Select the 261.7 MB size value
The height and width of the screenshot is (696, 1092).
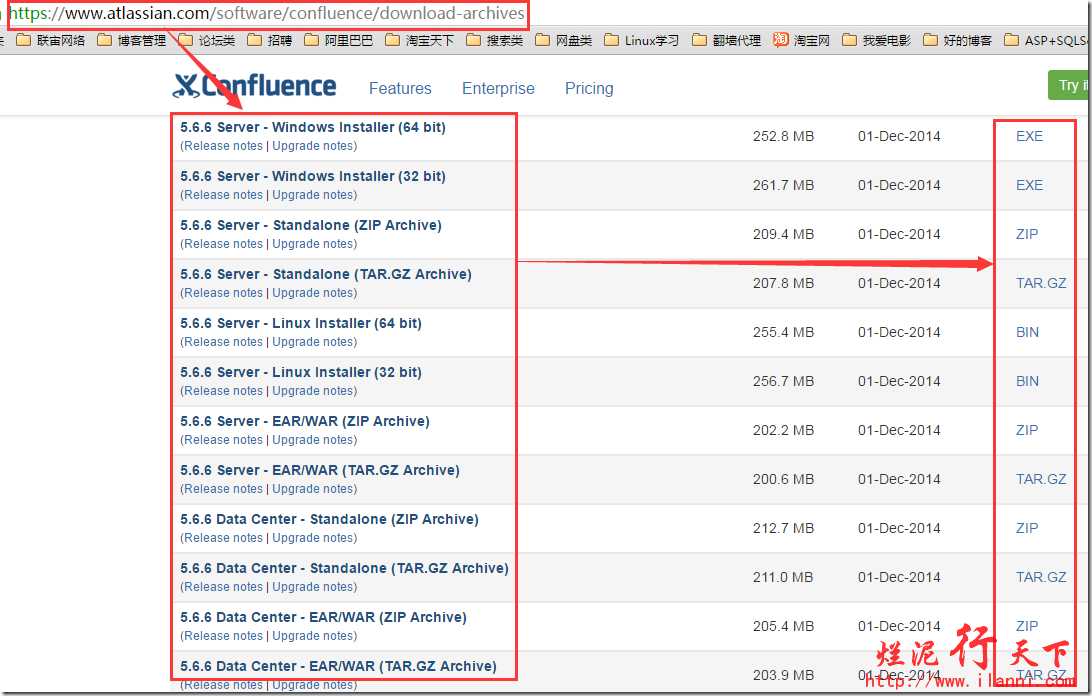pyautogui.click(x=783, y=185)
